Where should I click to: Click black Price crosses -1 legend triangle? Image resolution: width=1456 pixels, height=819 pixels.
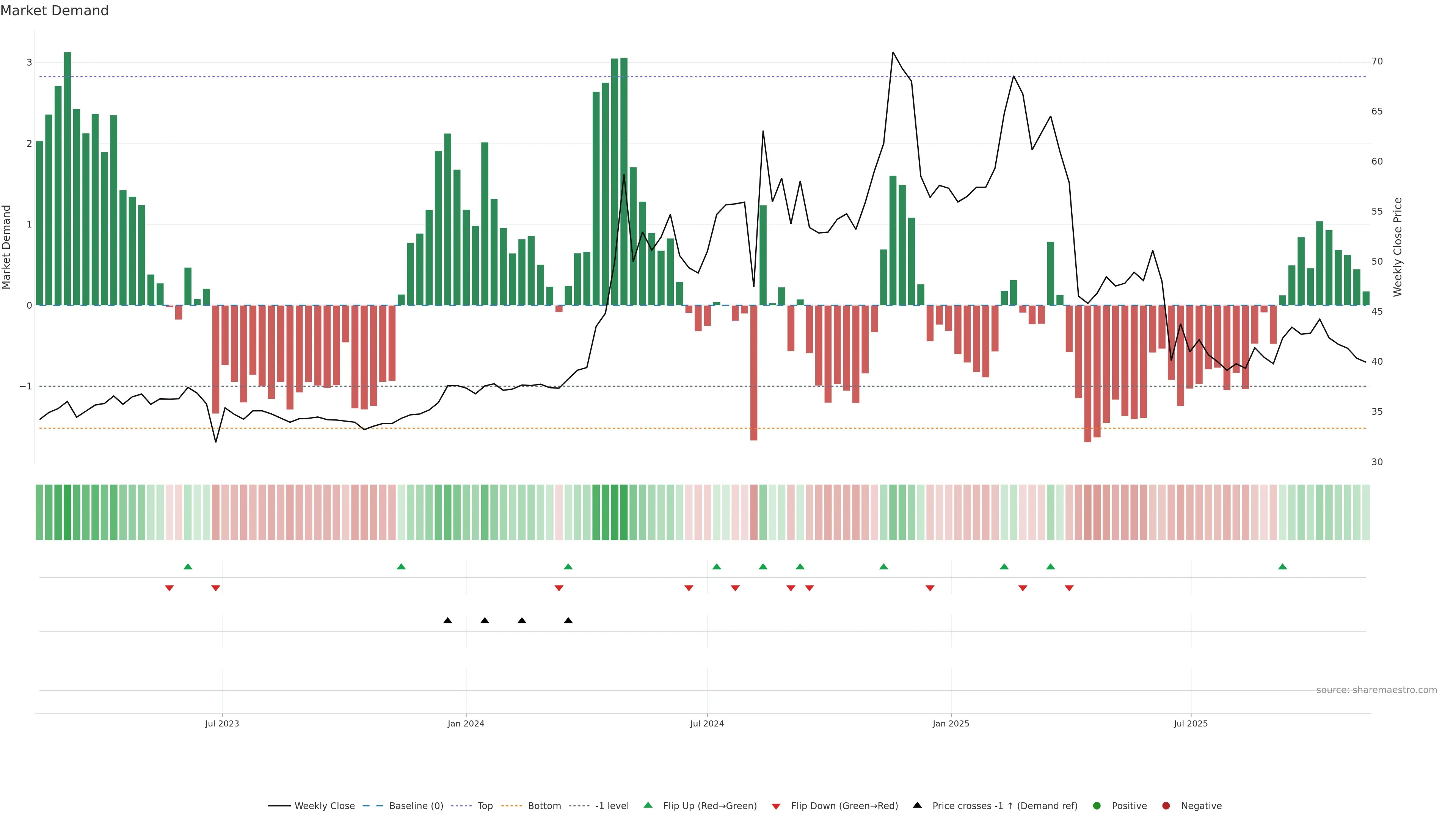click(917, 805)
